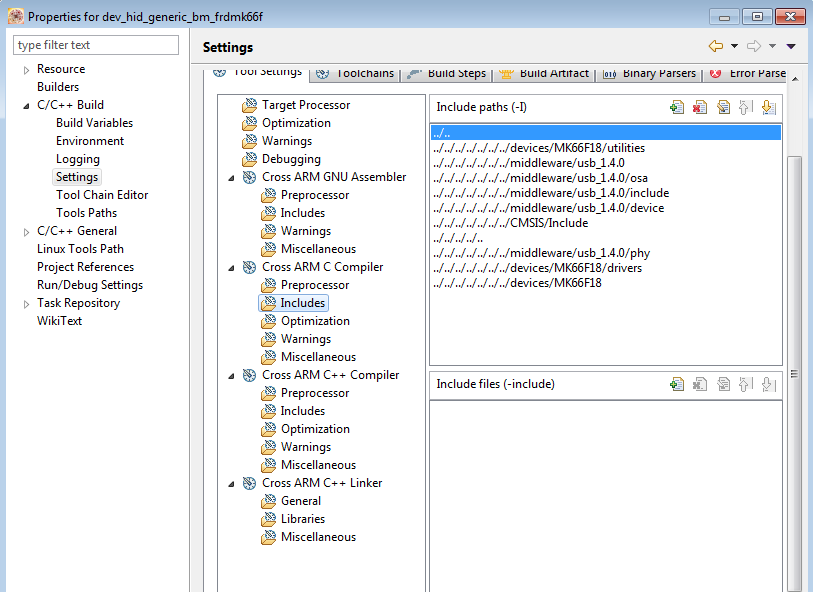Open Build Variables page
This screenshot has height=592, width=813.
click(94, 123)
